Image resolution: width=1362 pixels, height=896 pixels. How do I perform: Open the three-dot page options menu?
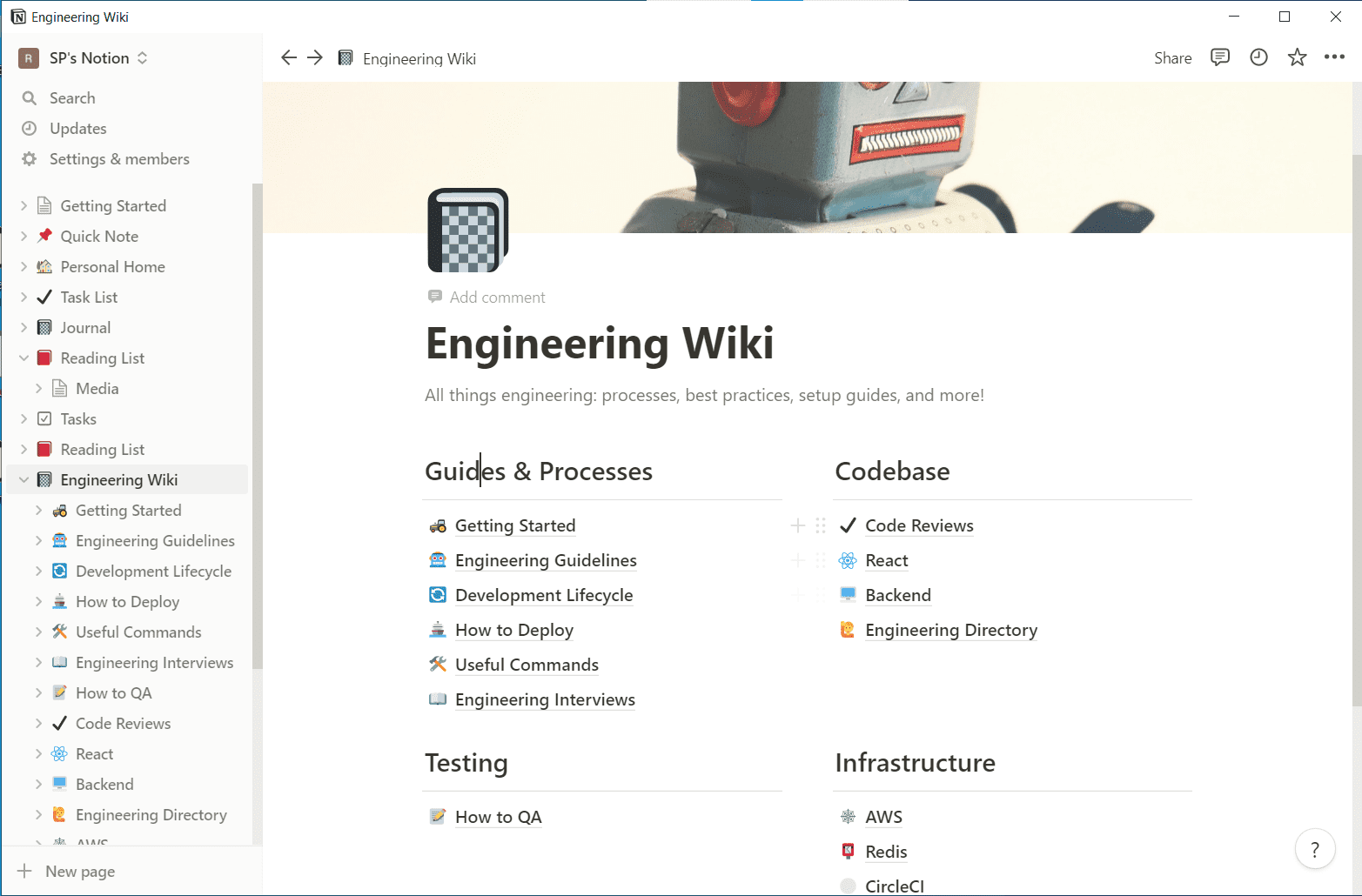tap(1334, 57)
